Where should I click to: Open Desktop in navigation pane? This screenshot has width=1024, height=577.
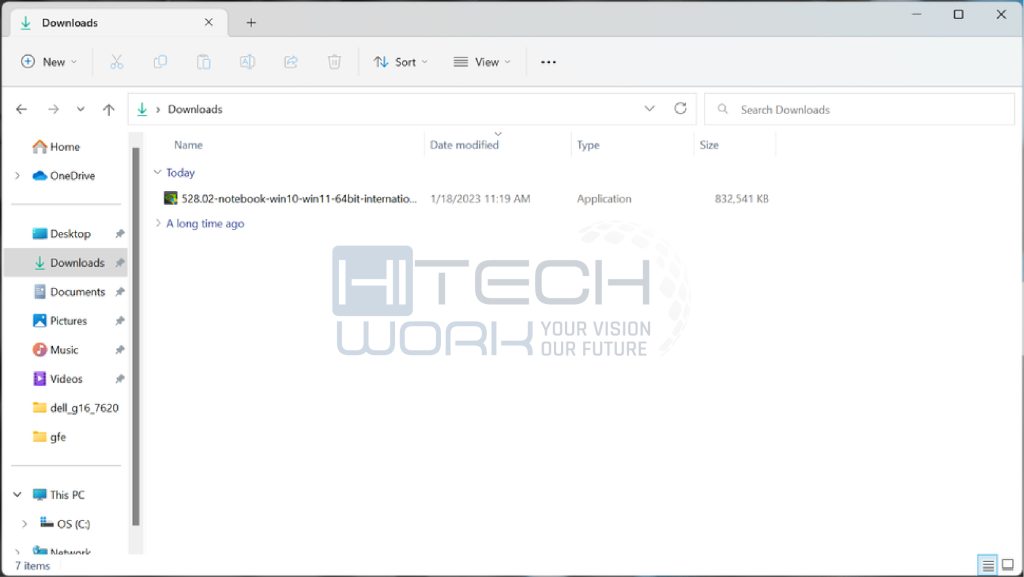(x=61, y=234)
